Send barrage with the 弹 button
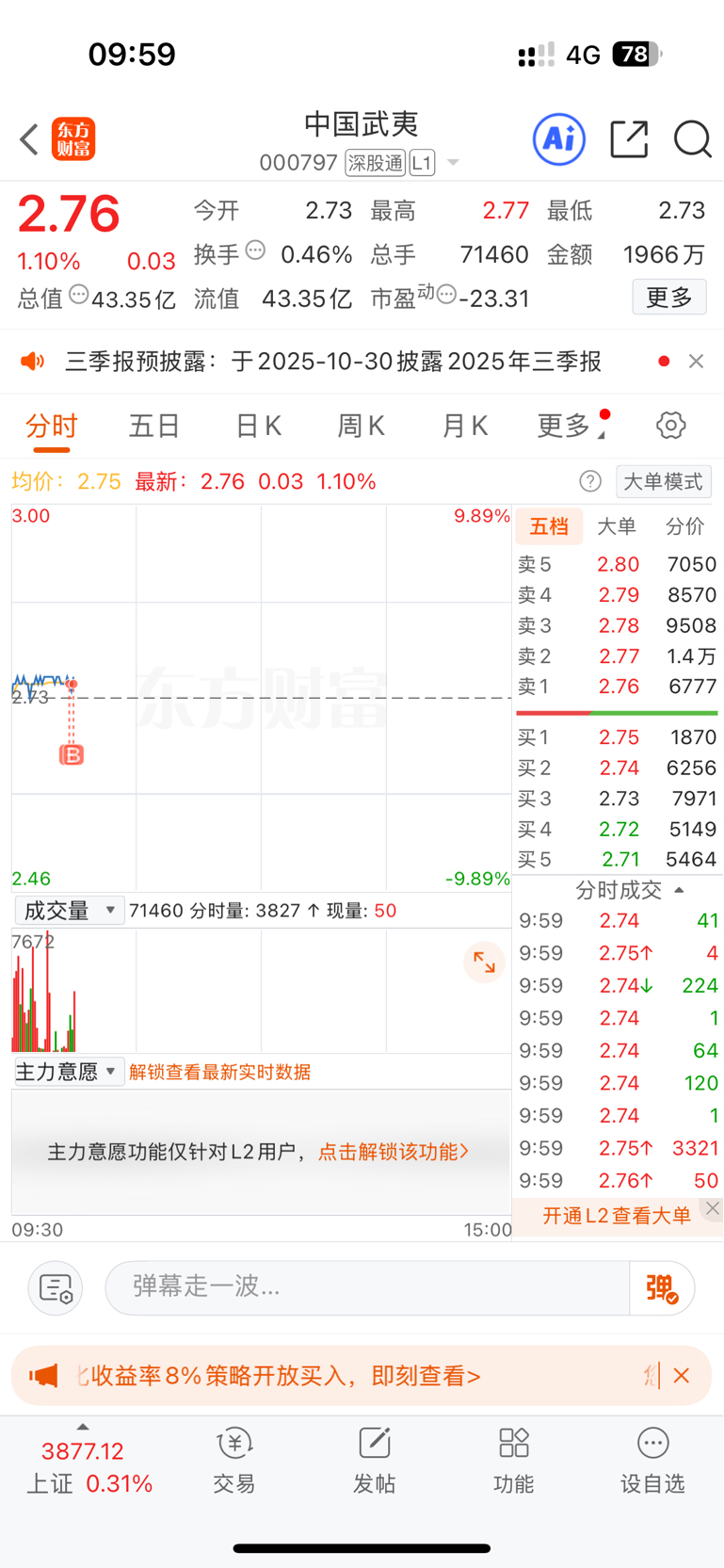 662,1288
